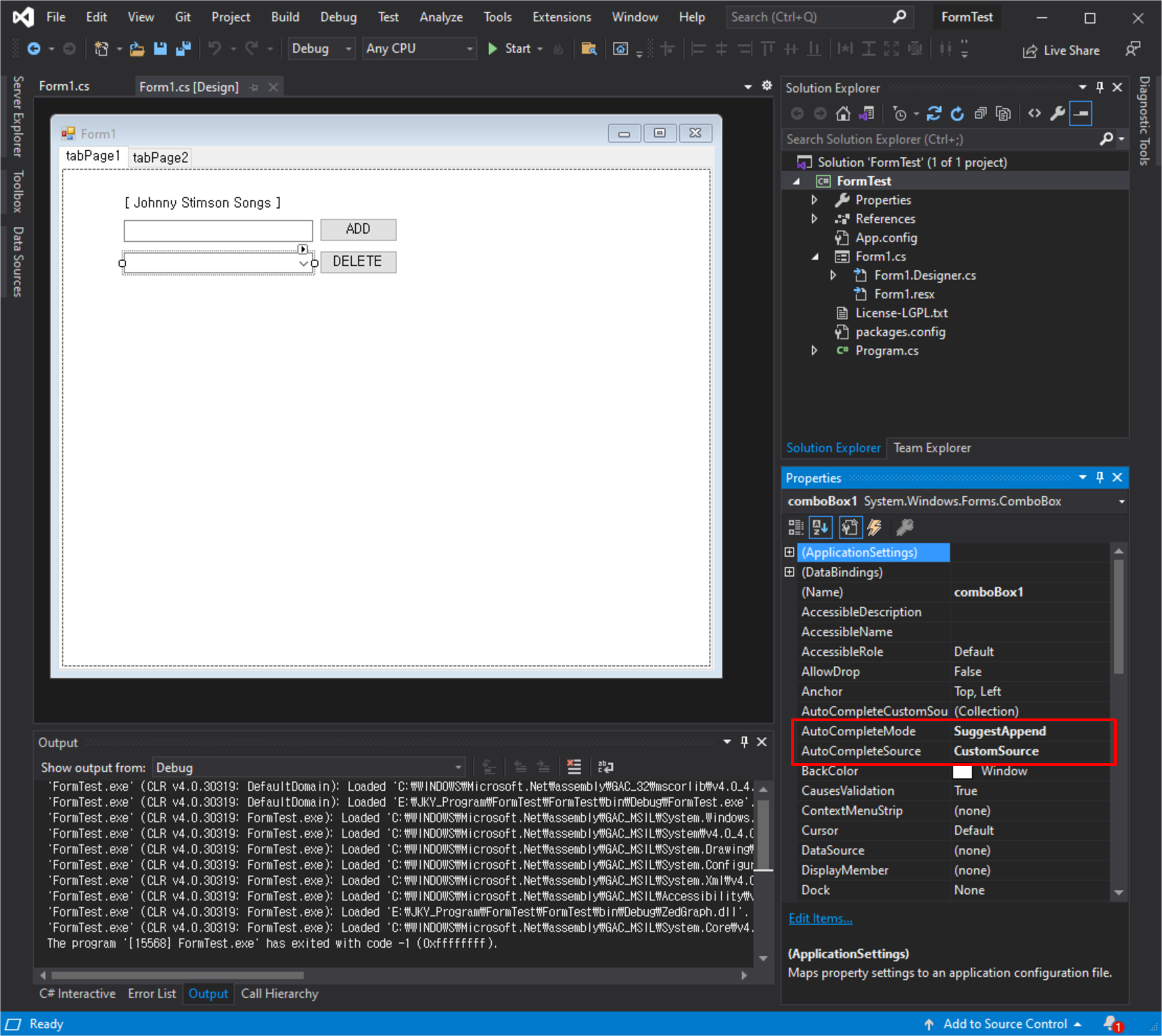
Task: Open the Extensions menu
Action: point(561,17)
